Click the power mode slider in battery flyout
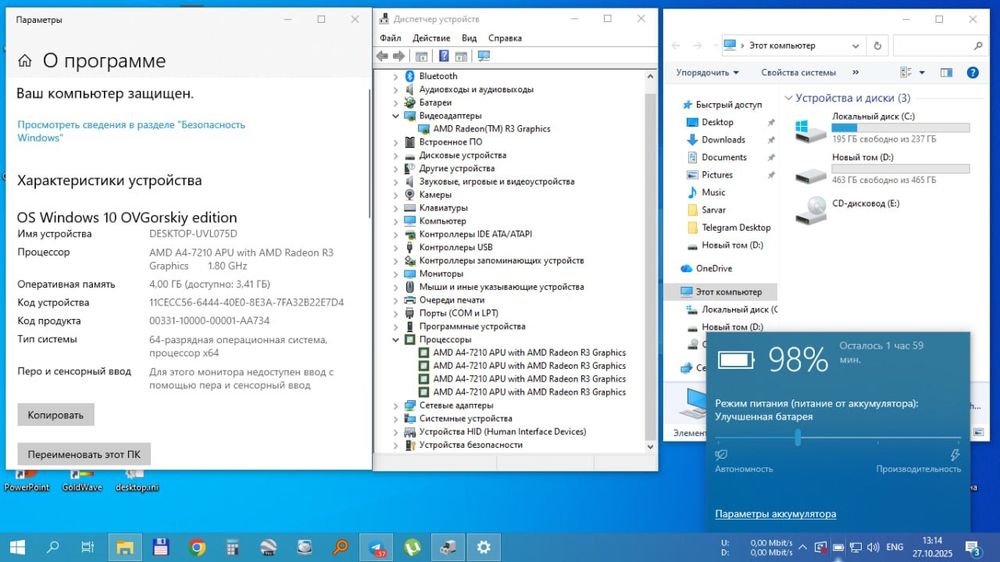1000x562 pixels. 798,438
